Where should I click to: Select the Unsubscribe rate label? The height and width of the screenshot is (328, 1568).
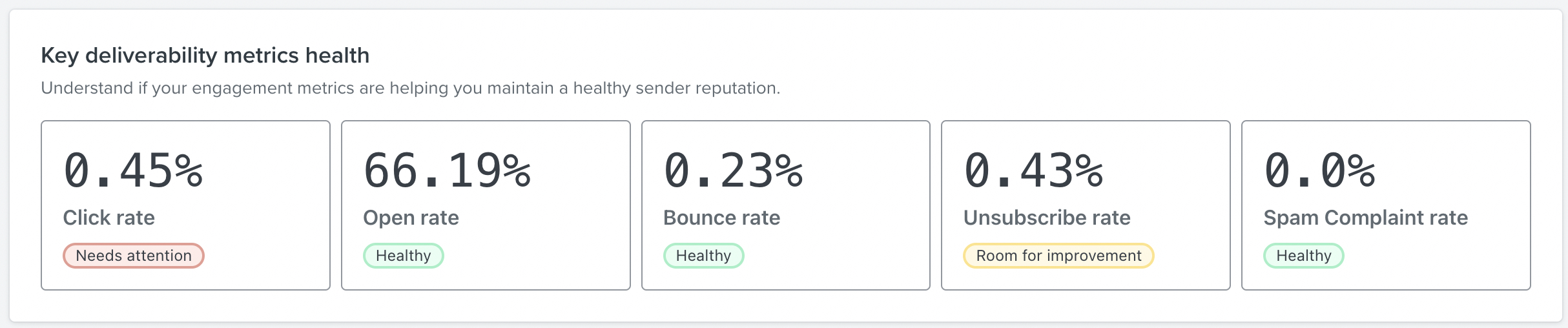pos(1047,218)
